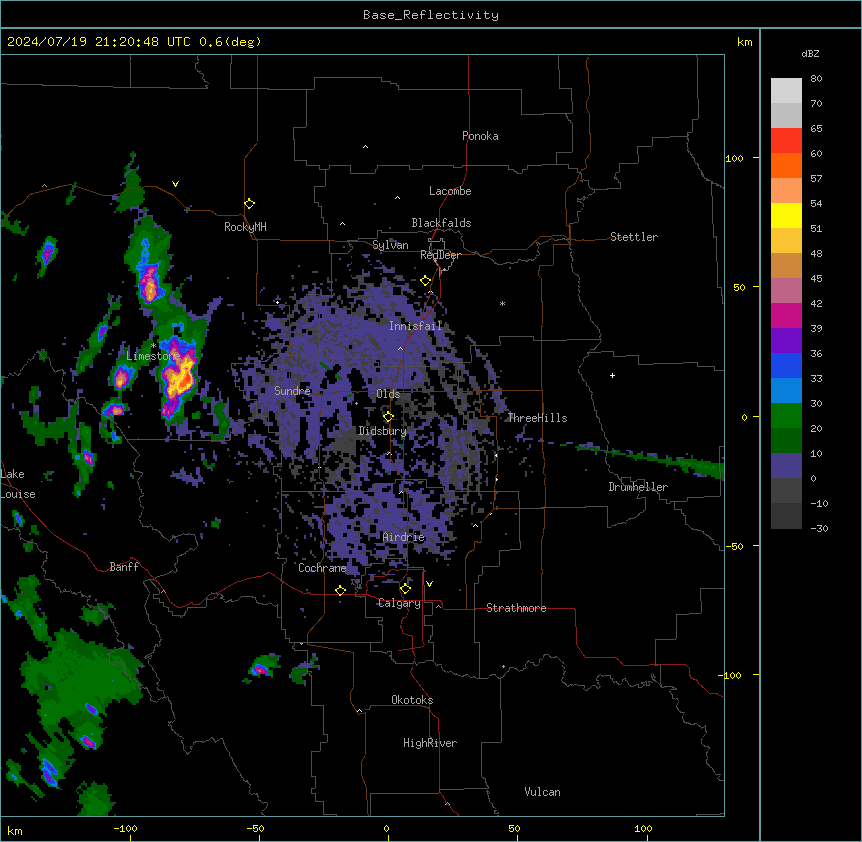Click the Calgary city label
The image size is (862, 842).
[x=399, y=603]
